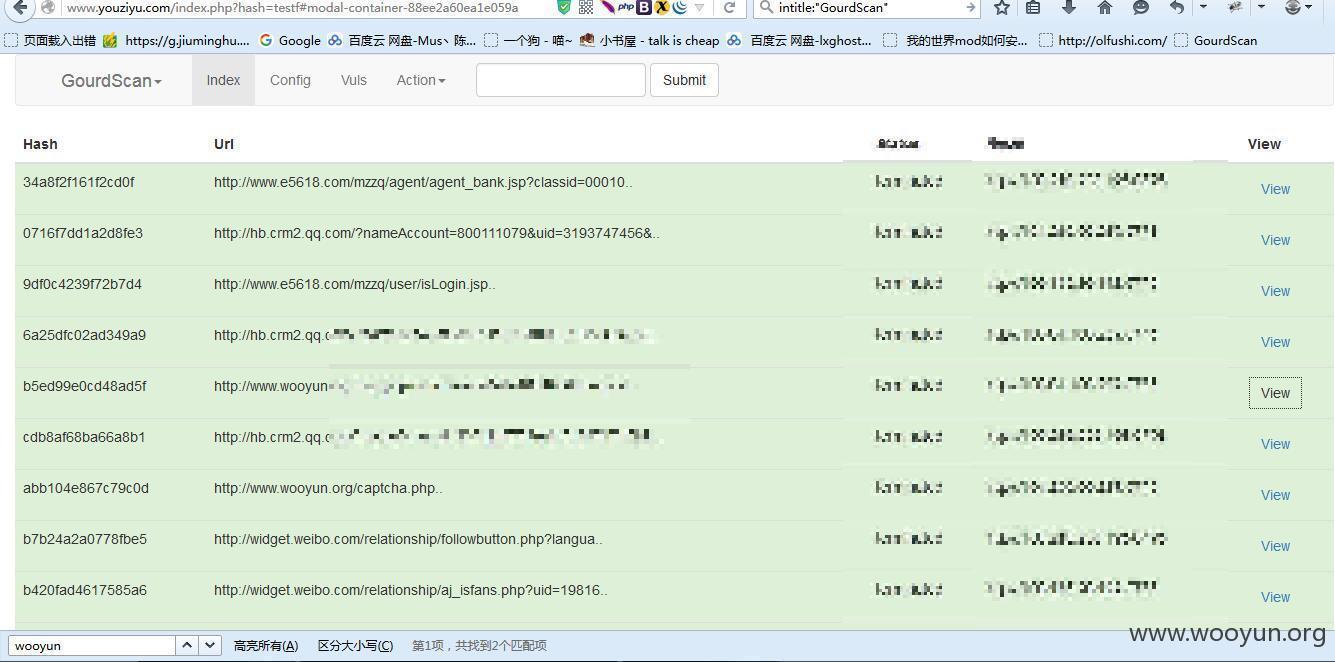Open the https://g.jiuminghu... bookmark
The image size is (1335, 662).
176,40
